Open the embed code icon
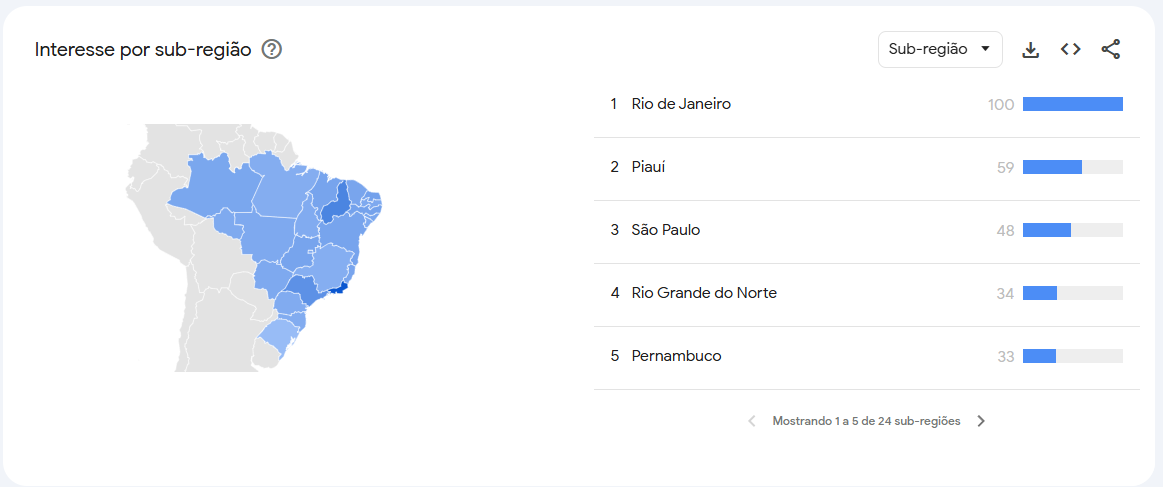Image resolution: width=1163 pixels, height=487 pixels. (1071, 49)
